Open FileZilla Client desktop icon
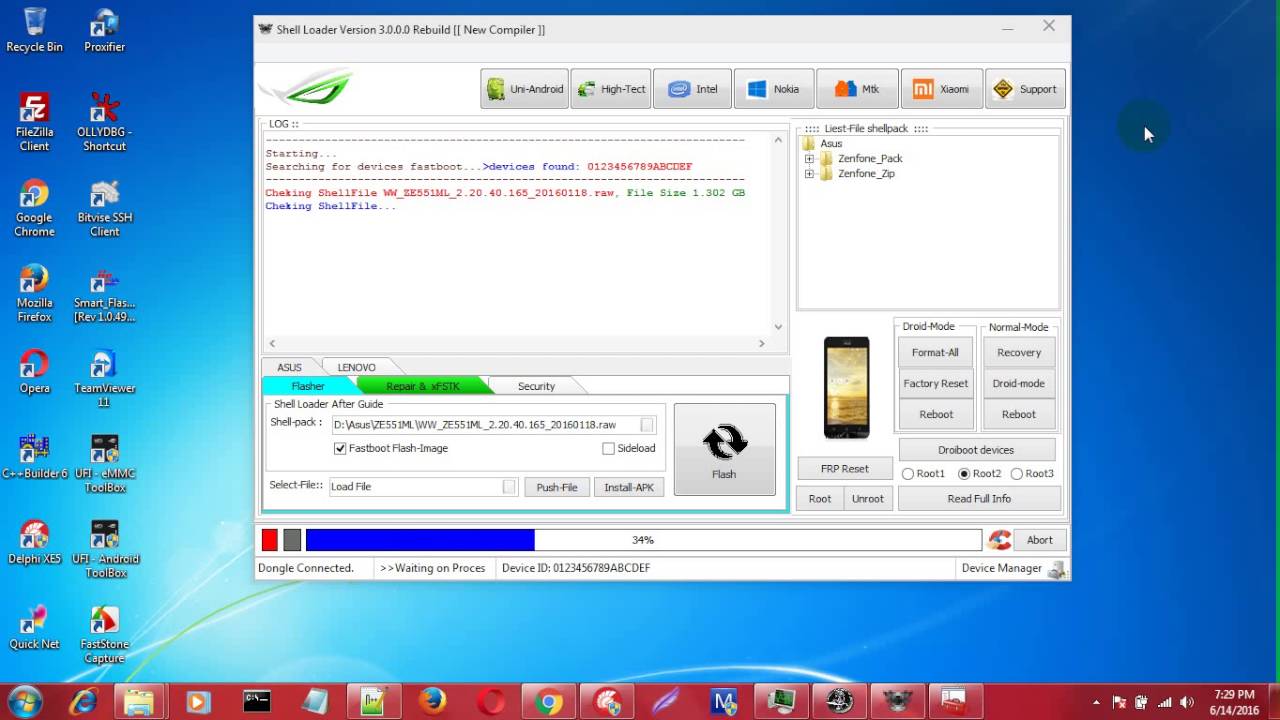 click(34, 122)
